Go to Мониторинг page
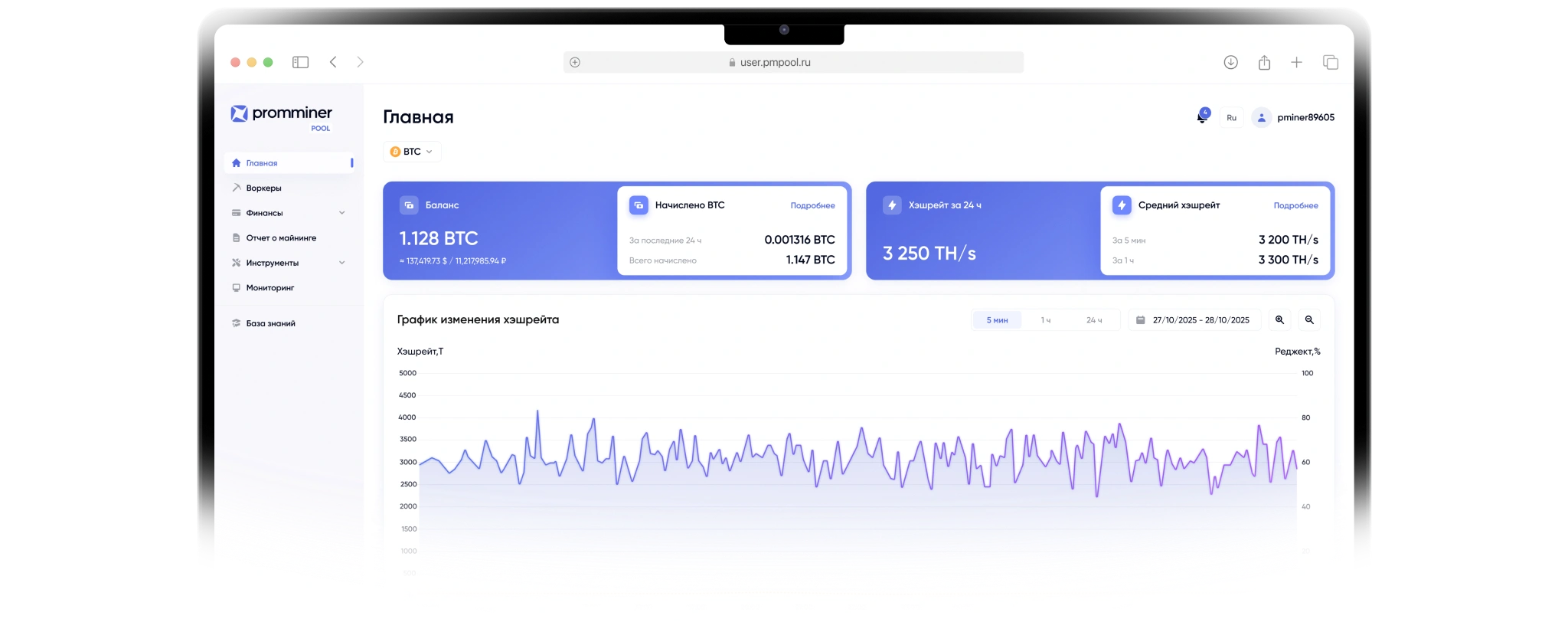The height and width of the screenshot is (622, 1568). (269, 288)
